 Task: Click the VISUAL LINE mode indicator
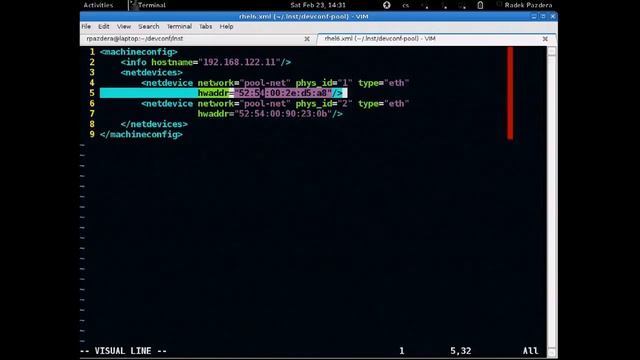[x=123, y=351]
